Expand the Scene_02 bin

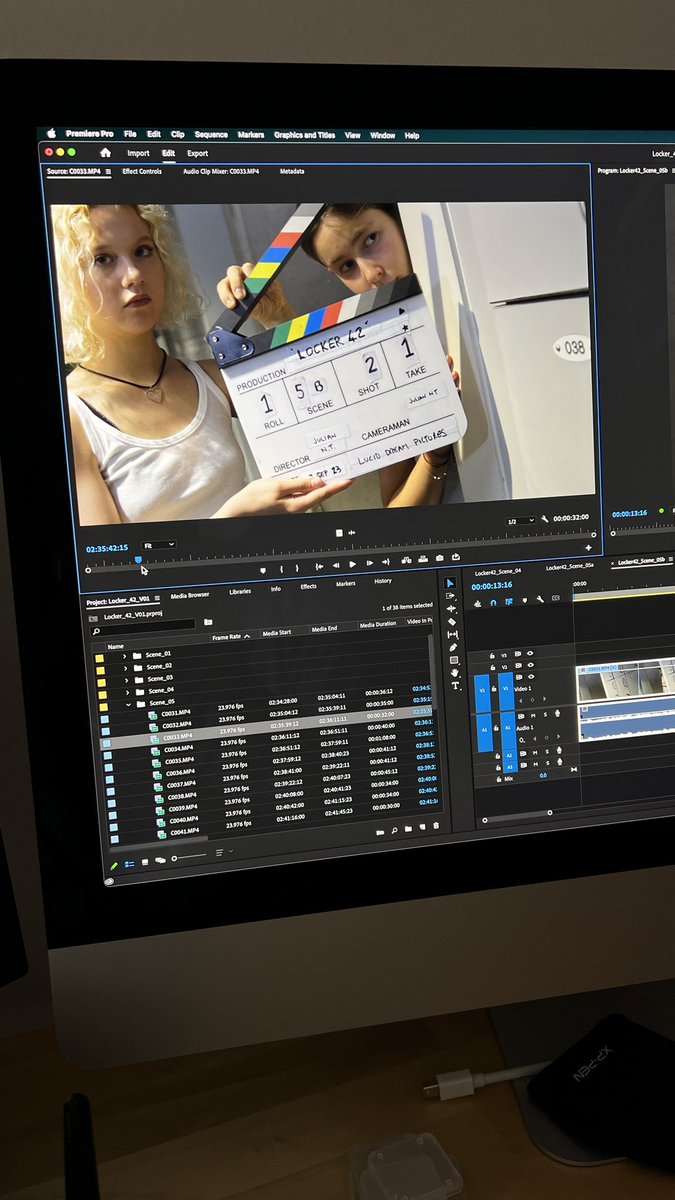pyautogui.click(x=126, y=669)
